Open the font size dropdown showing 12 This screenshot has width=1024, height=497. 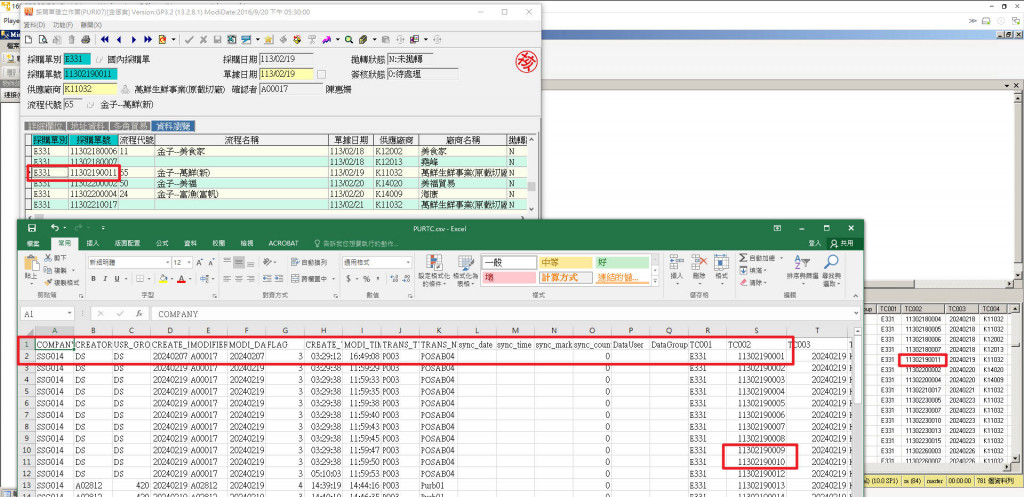click(x=189, y=263)
